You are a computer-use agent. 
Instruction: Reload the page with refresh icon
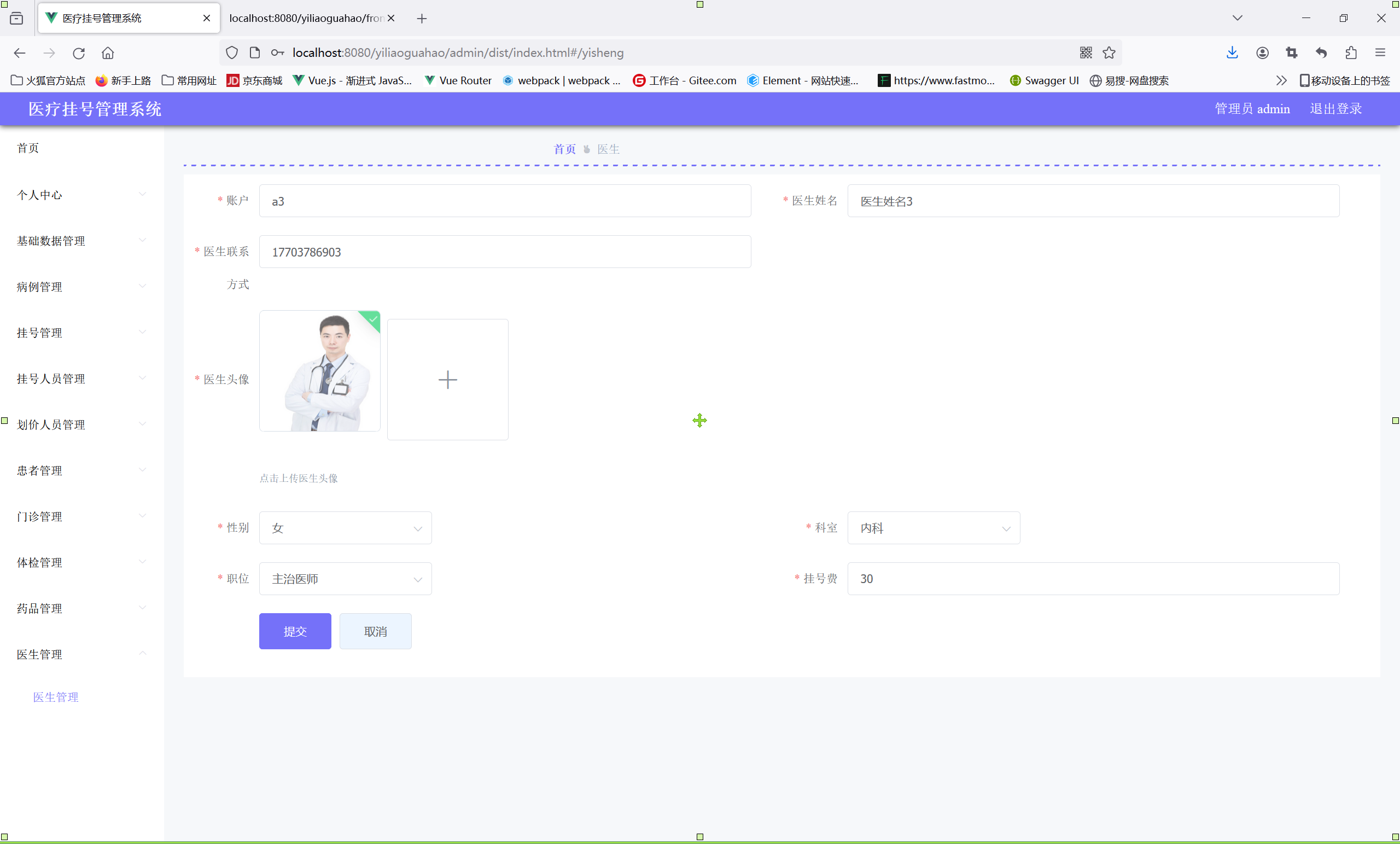(79, 53)
